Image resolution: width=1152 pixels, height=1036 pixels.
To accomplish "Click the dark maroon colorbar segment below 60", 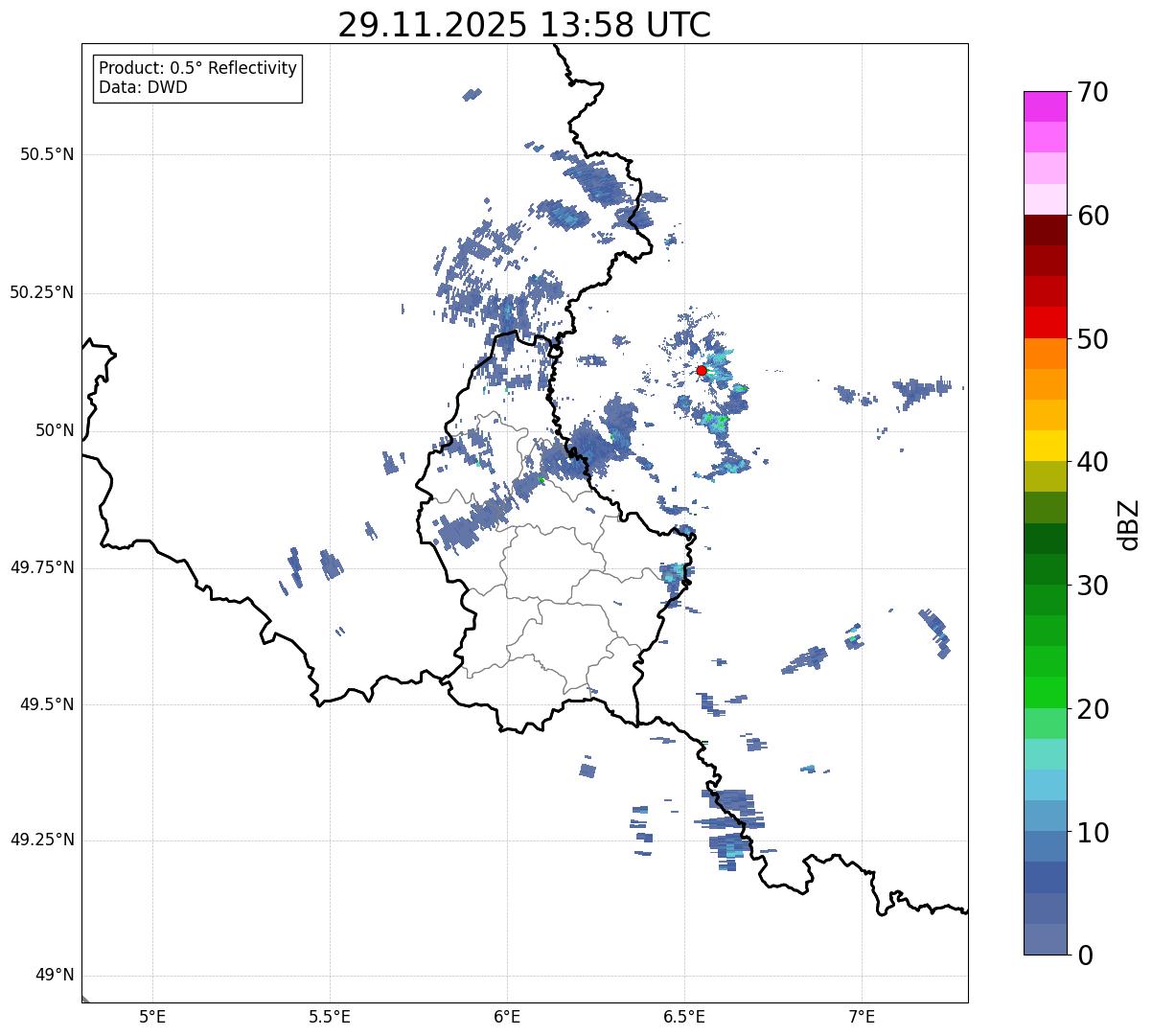I will (1046, 230).
